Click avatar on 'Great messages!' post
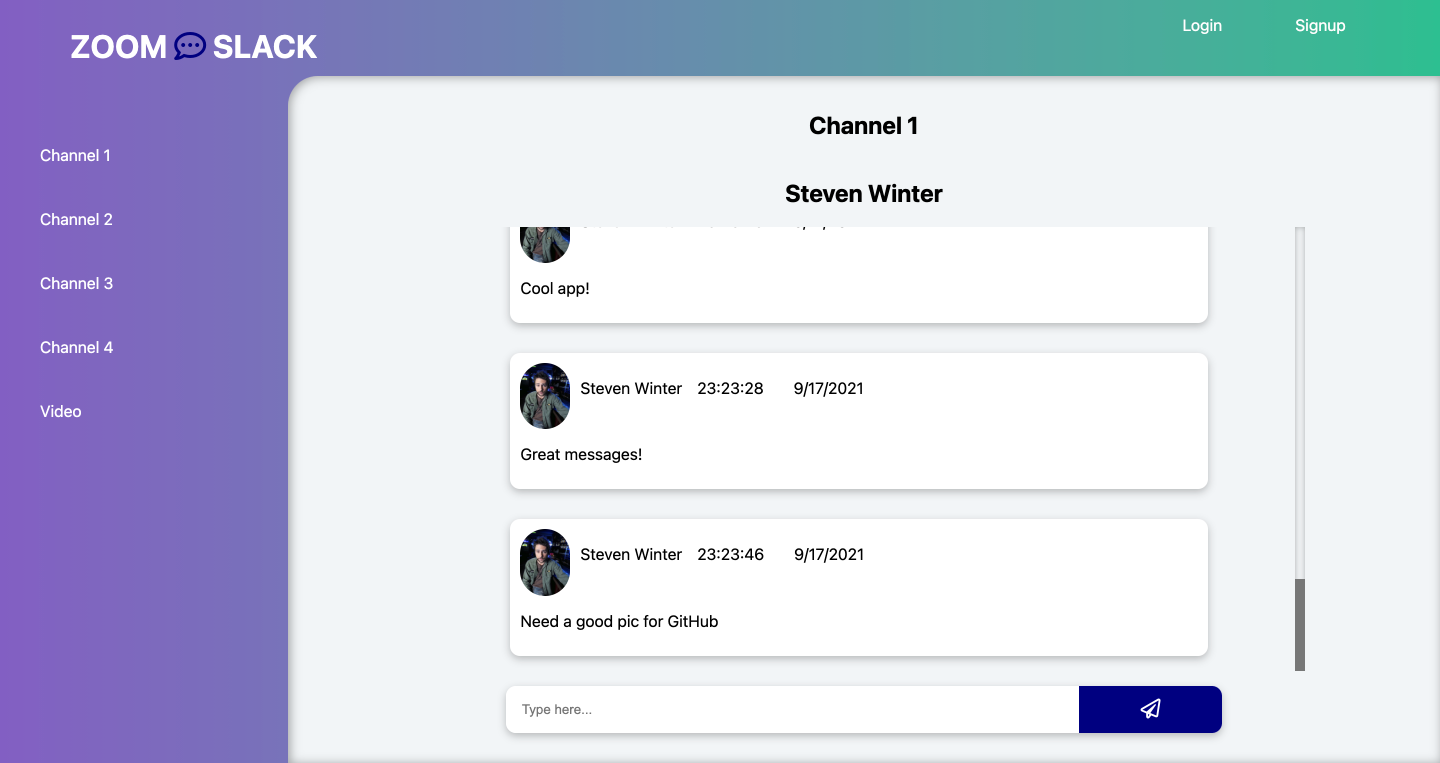 coord(545,396)
